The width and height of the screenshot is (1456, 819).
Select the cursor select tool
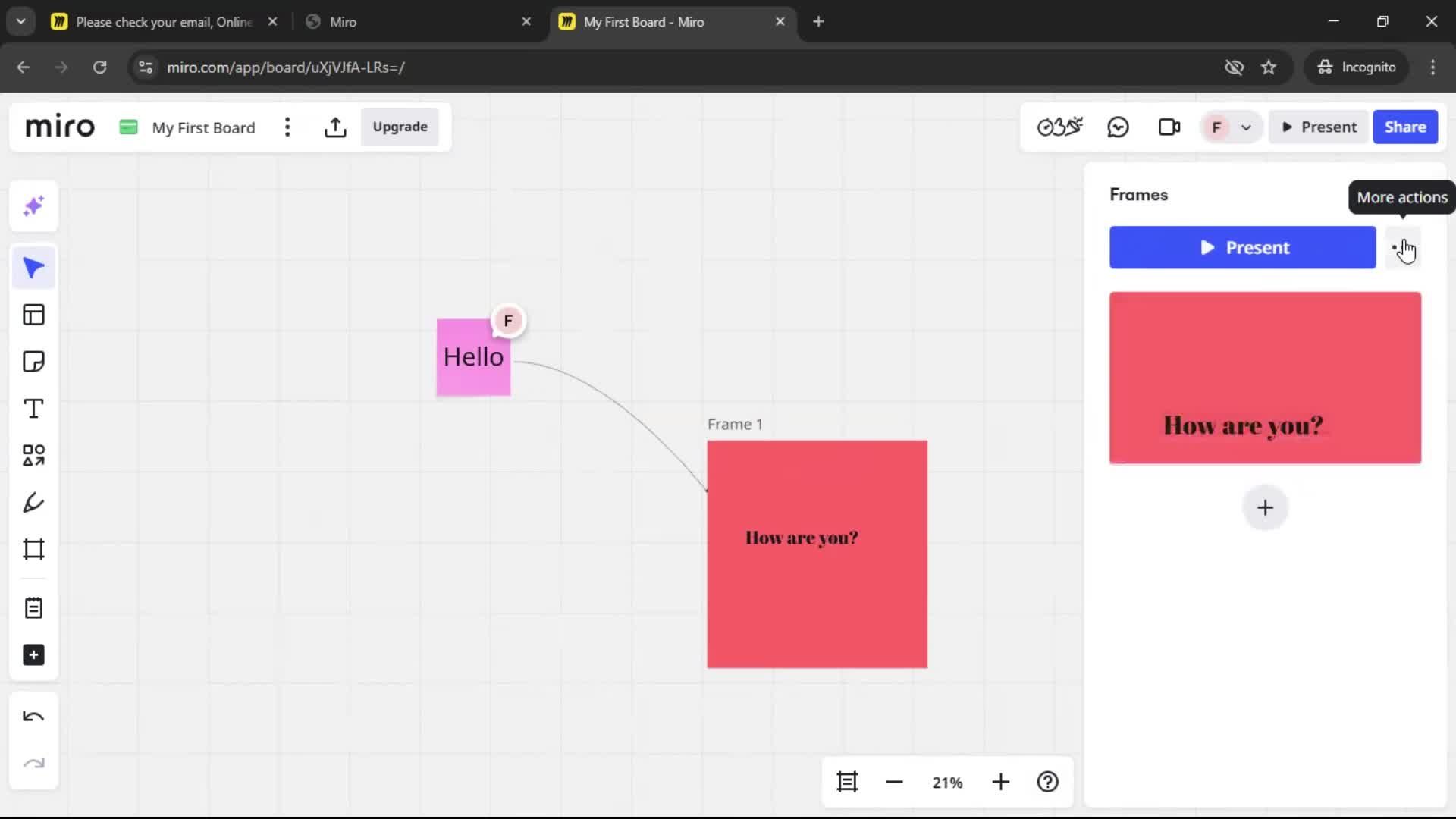click(x=33, y=268)
